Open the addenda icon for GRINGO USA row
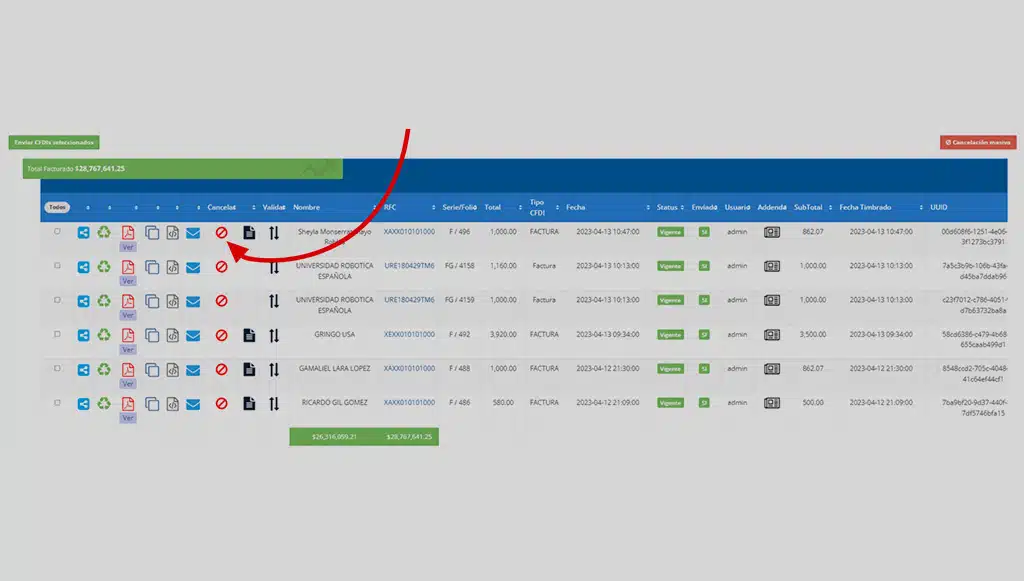 [771, 335]
